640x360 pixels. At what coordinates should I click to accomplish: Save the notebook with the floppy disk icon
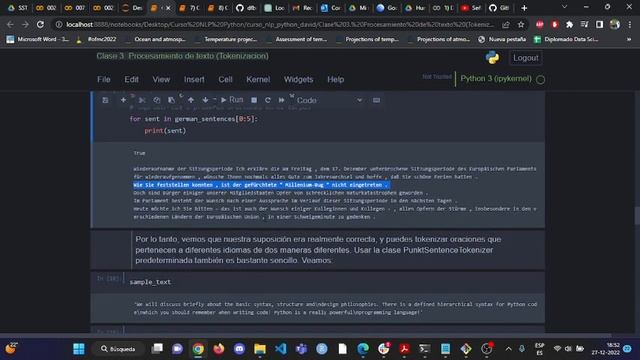click(x=105, y=100)
